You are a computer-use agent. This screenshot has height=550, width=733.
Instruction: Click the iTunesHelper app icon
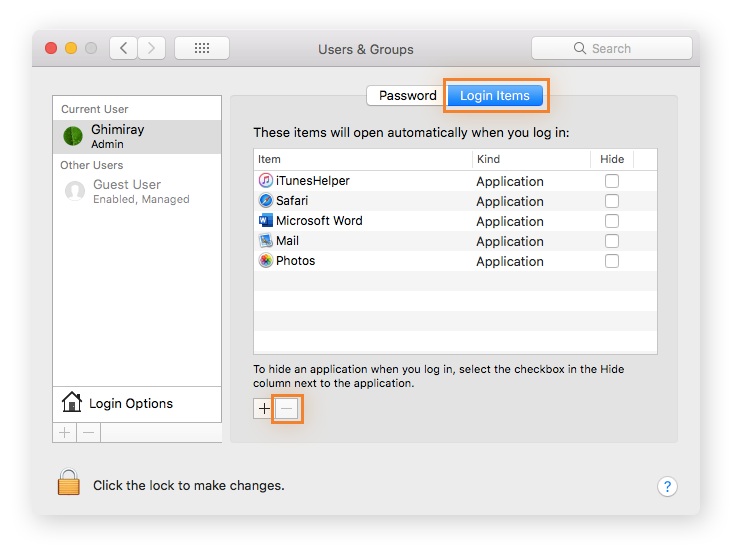(x=265, y=181)
